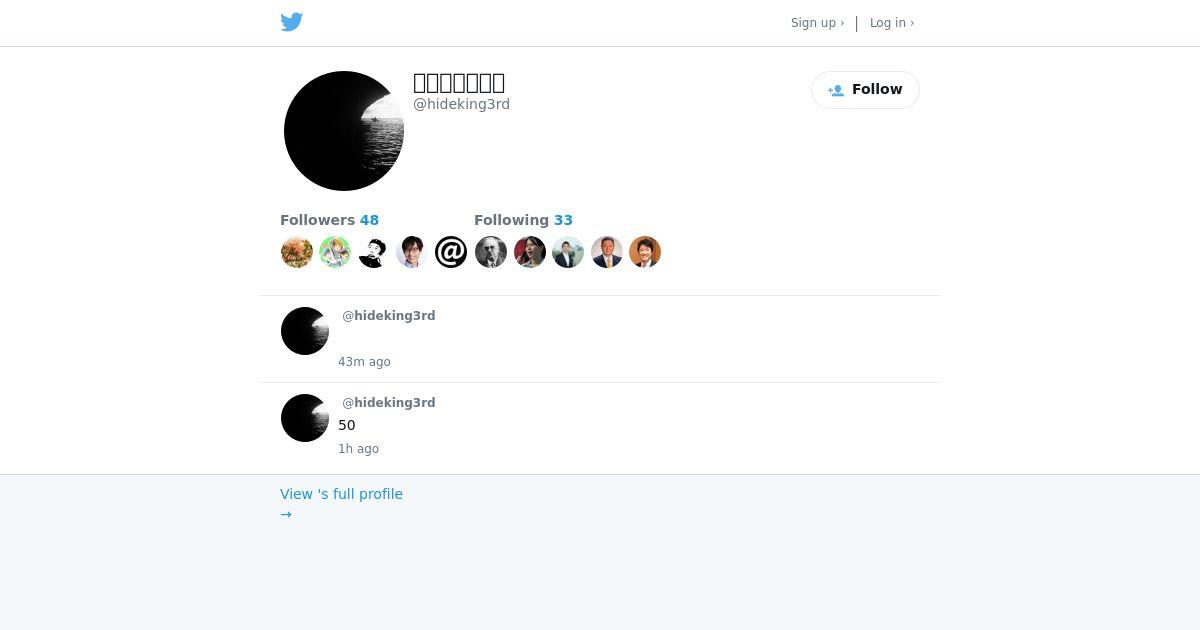Select the woman in red following avatar

(x=529, y=252)
